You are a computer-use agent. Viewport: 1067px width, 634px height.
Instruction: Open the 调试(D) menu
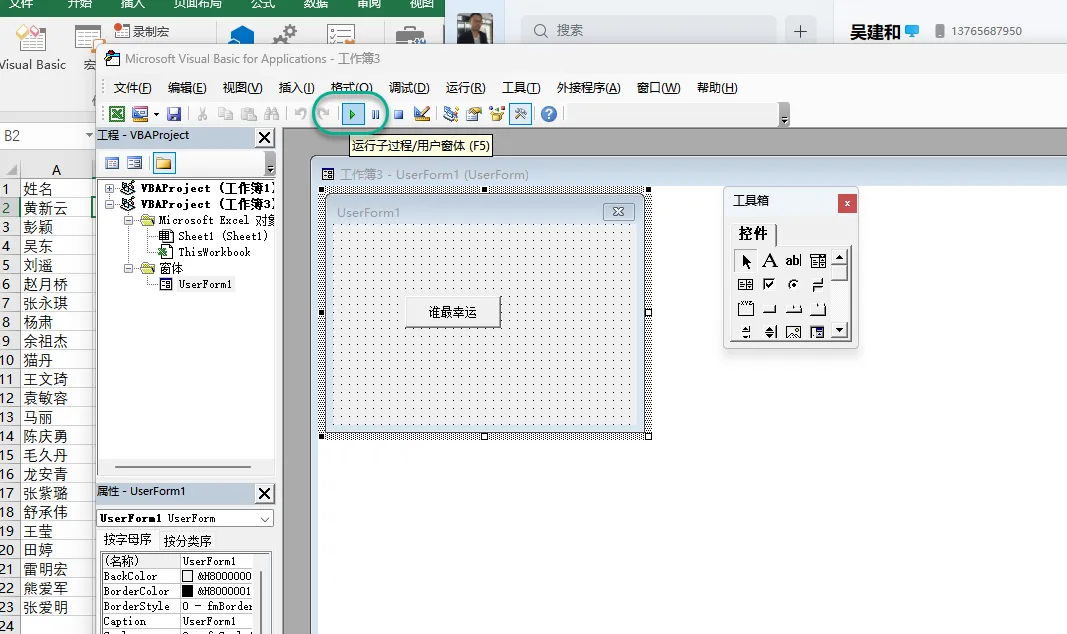coord(409,88)
